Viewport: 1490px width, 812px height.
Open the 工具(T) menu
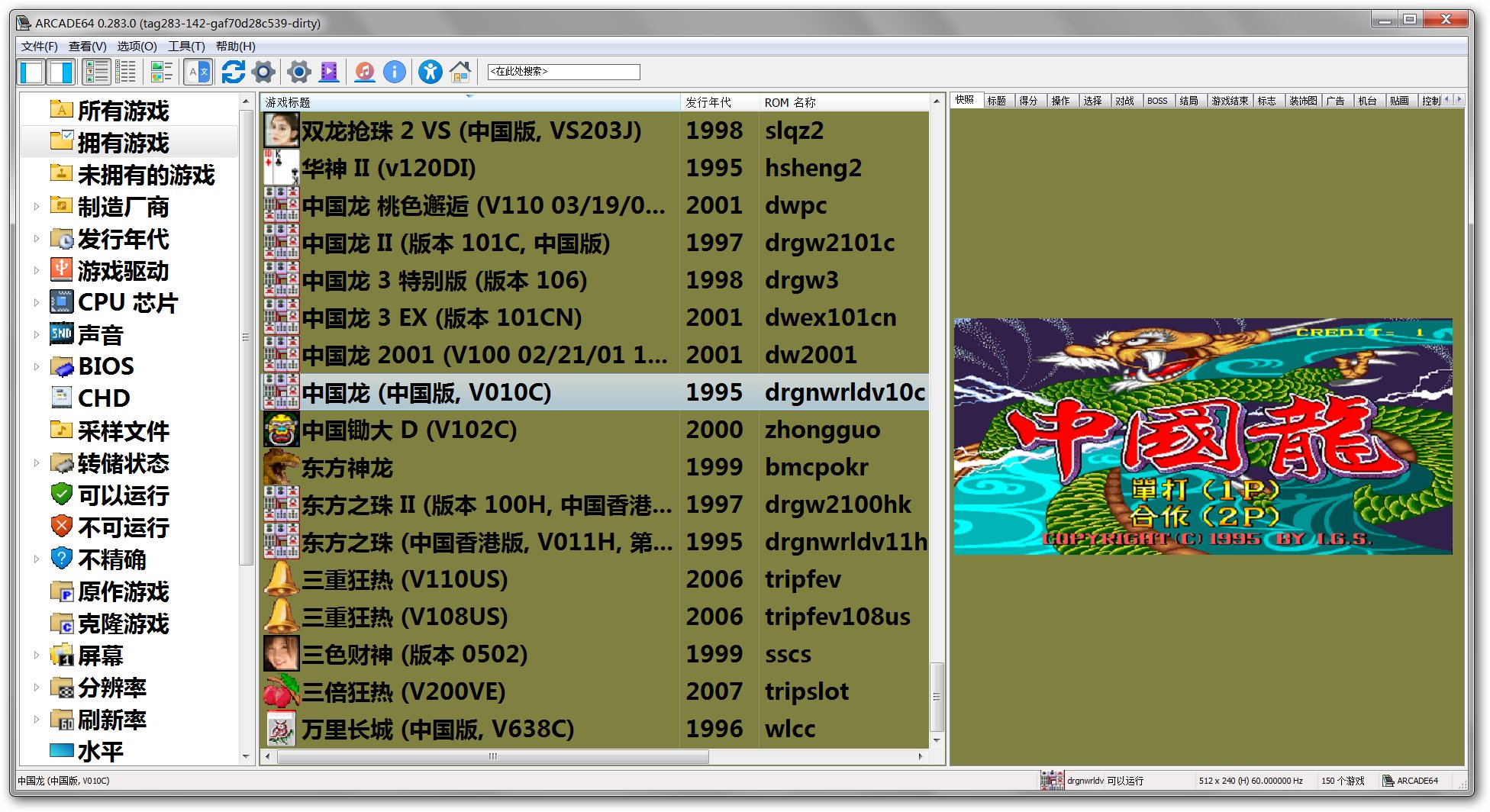click(x=186, y=47)
